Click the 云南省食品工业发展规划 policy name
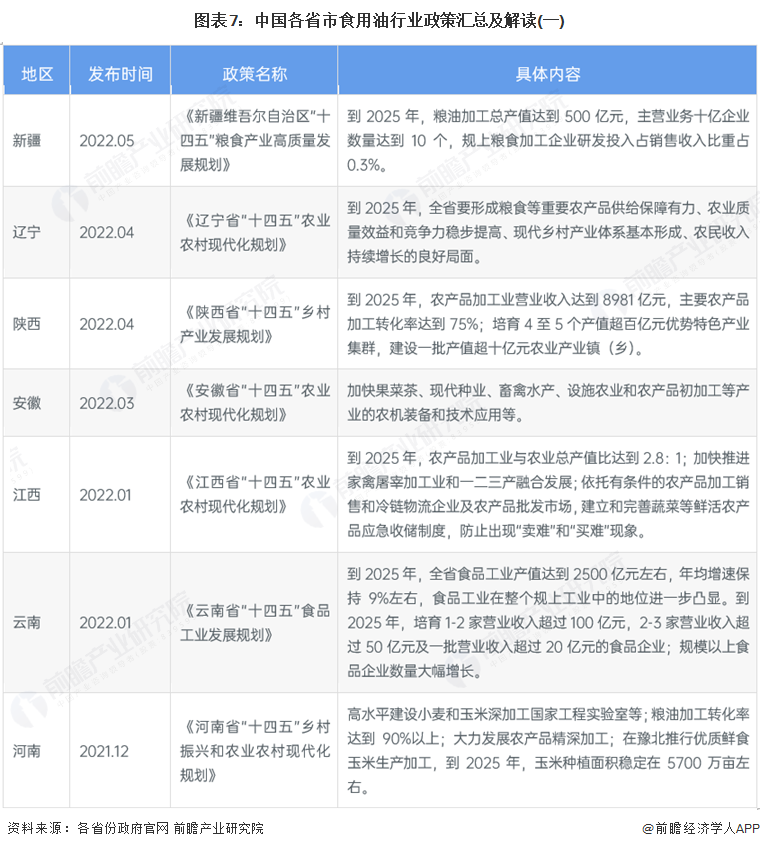 255,622
